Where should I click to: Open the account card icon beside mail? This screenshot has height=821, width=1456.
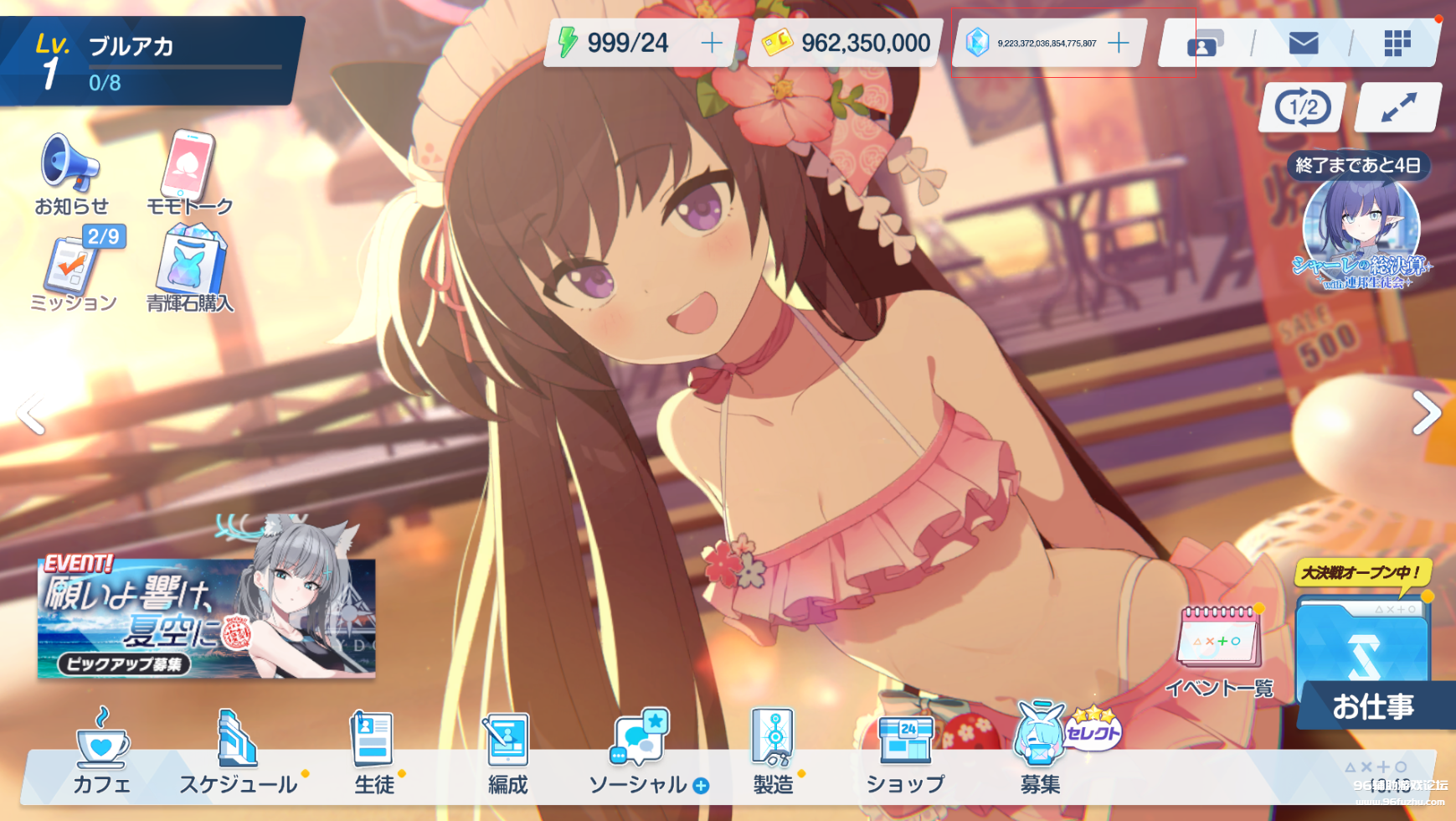1205,43
